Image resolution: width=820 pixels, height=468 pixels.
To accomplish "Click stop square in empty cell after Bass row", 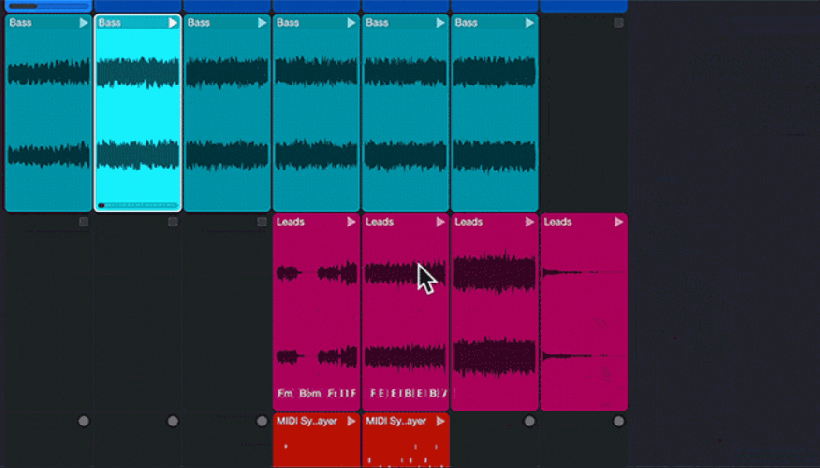I will coord(619,23).
